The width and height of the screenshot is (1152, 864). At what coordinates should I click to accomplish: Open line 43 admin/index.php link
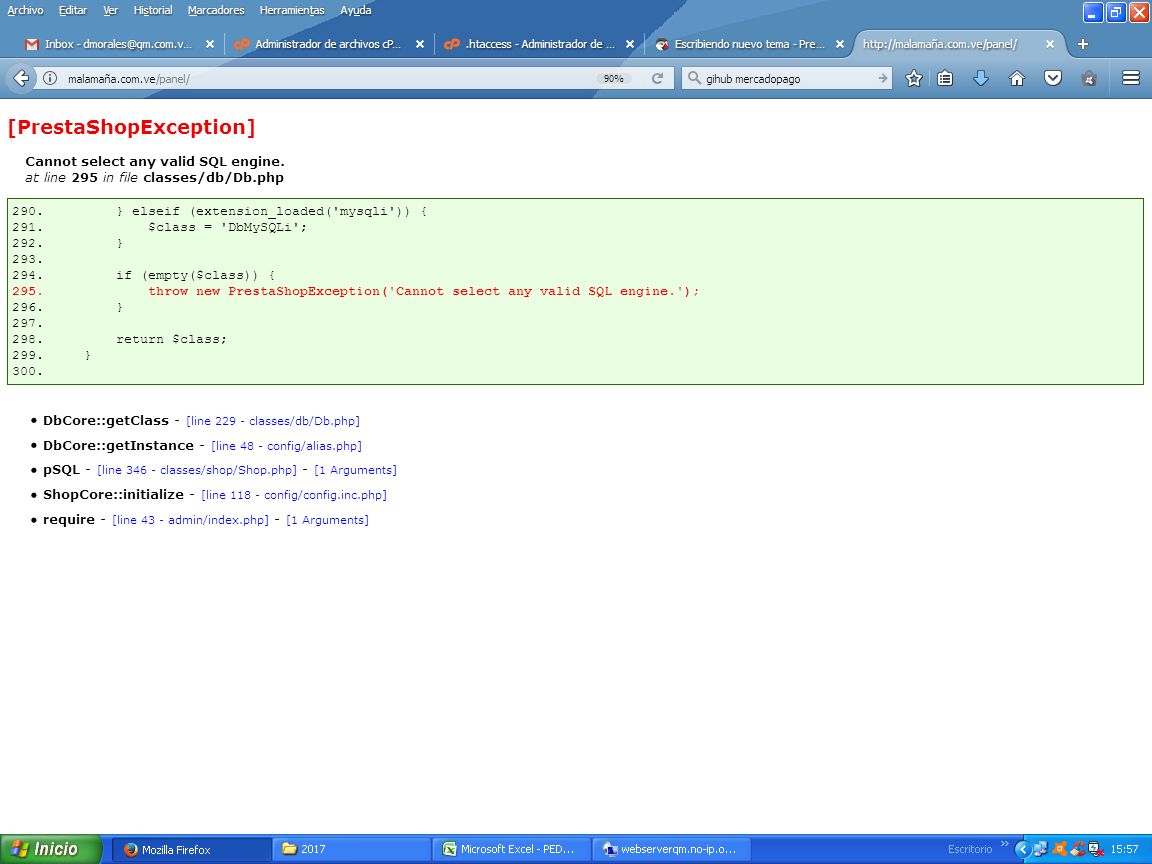(190, 520)
